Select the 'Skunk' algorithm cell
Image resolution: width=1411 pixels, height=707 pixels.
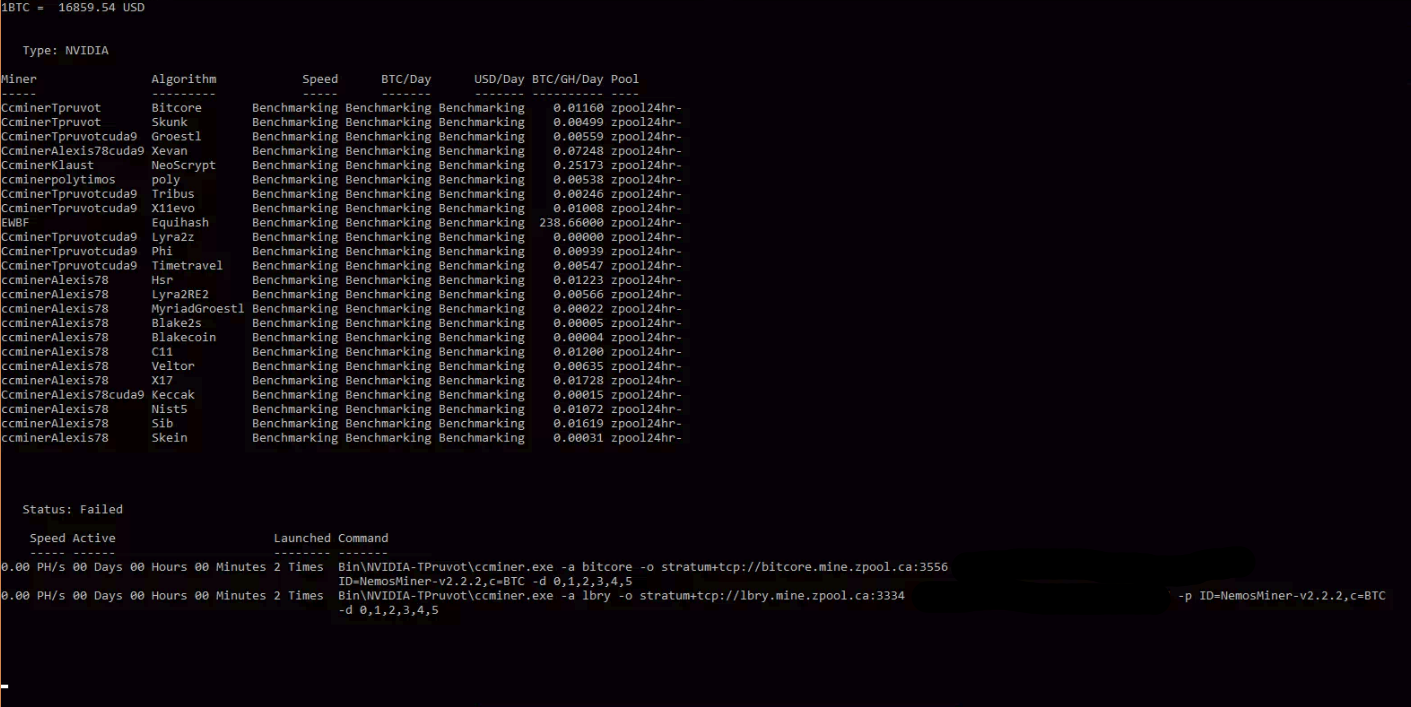(x=169, y=122)
